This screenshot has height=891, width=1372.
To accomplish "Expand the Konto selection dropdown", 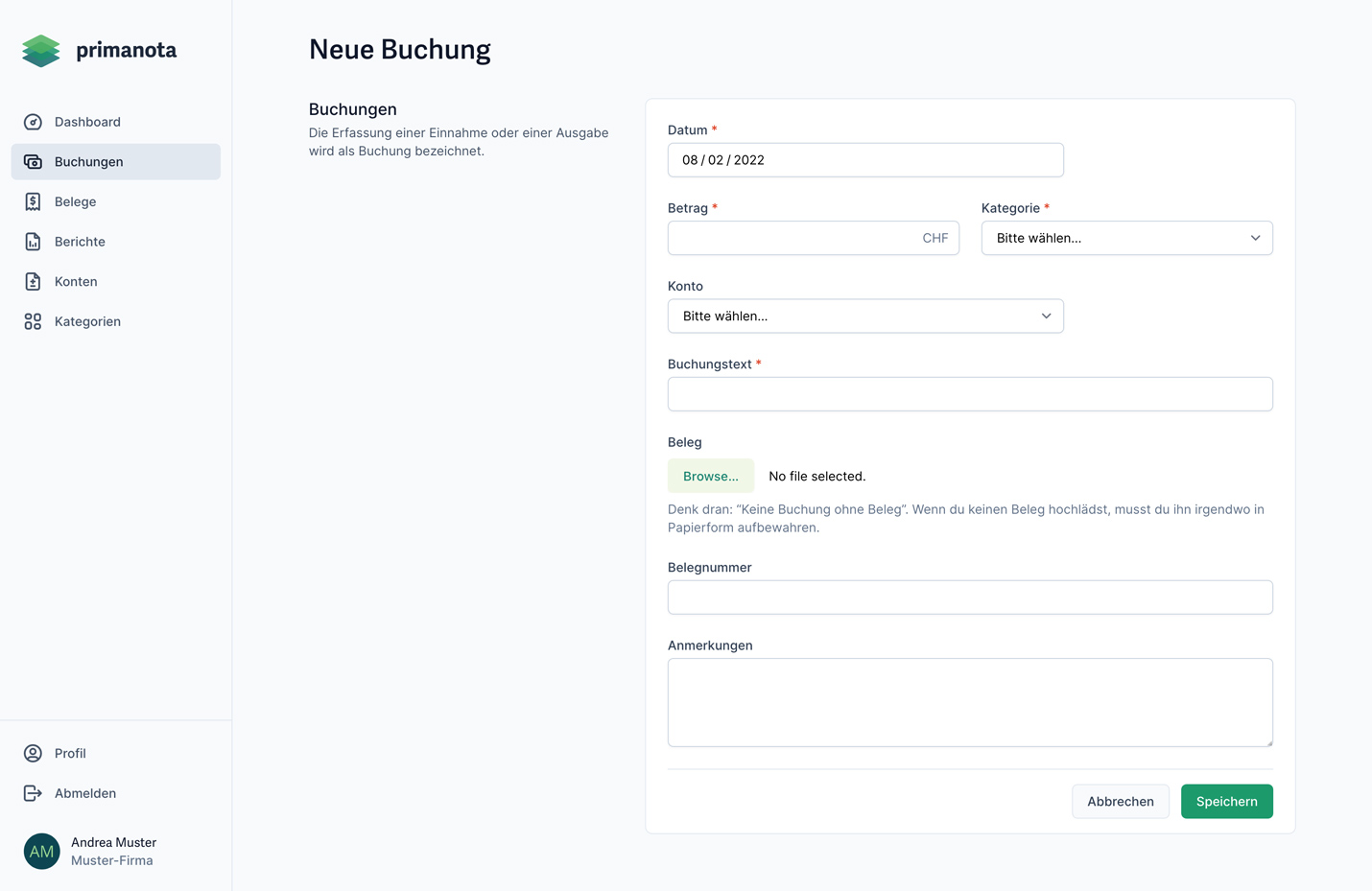I will [x=865, y=317].
